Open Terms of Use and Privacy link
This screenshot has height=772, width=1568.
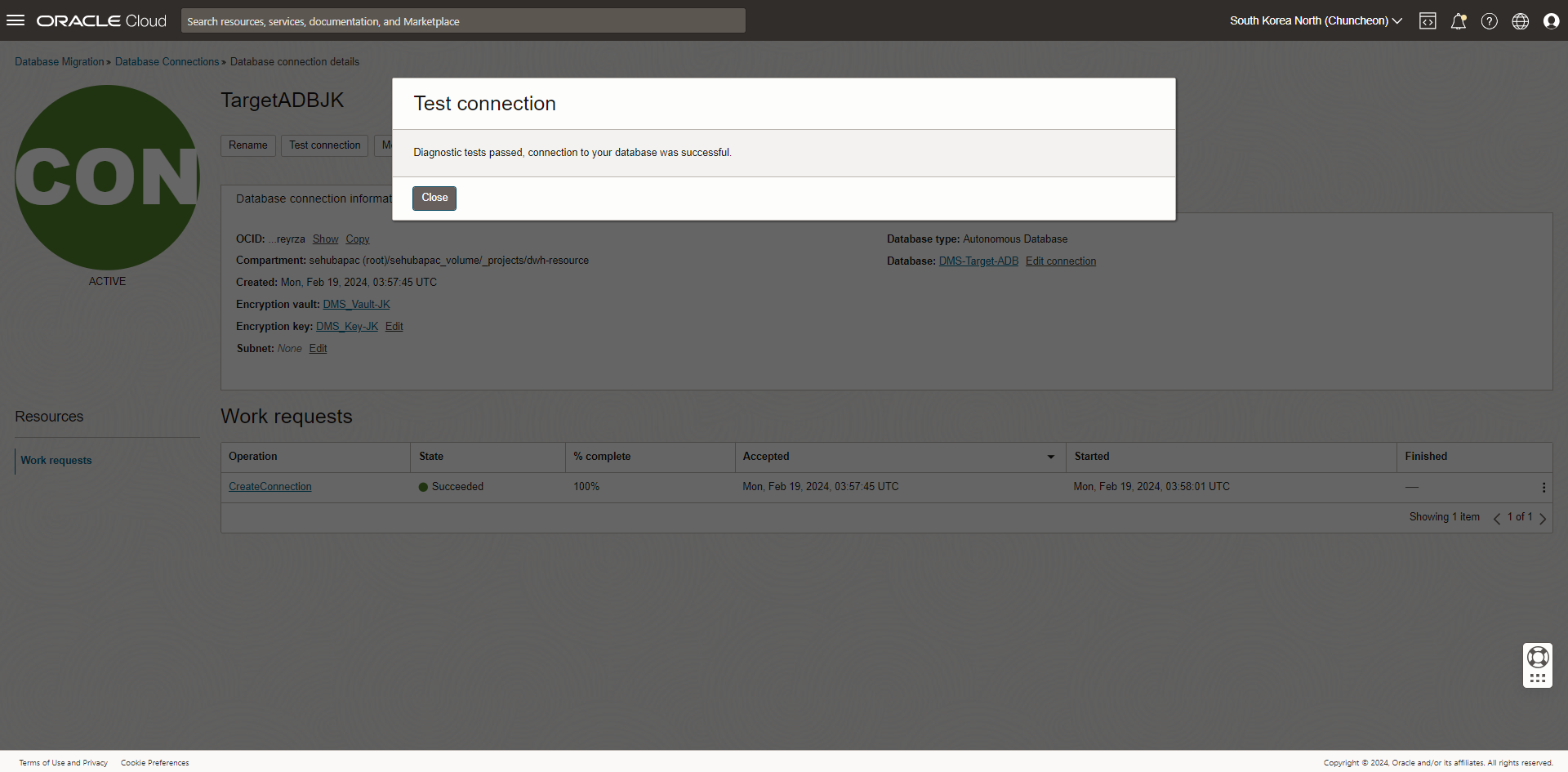tap(64, 763)
